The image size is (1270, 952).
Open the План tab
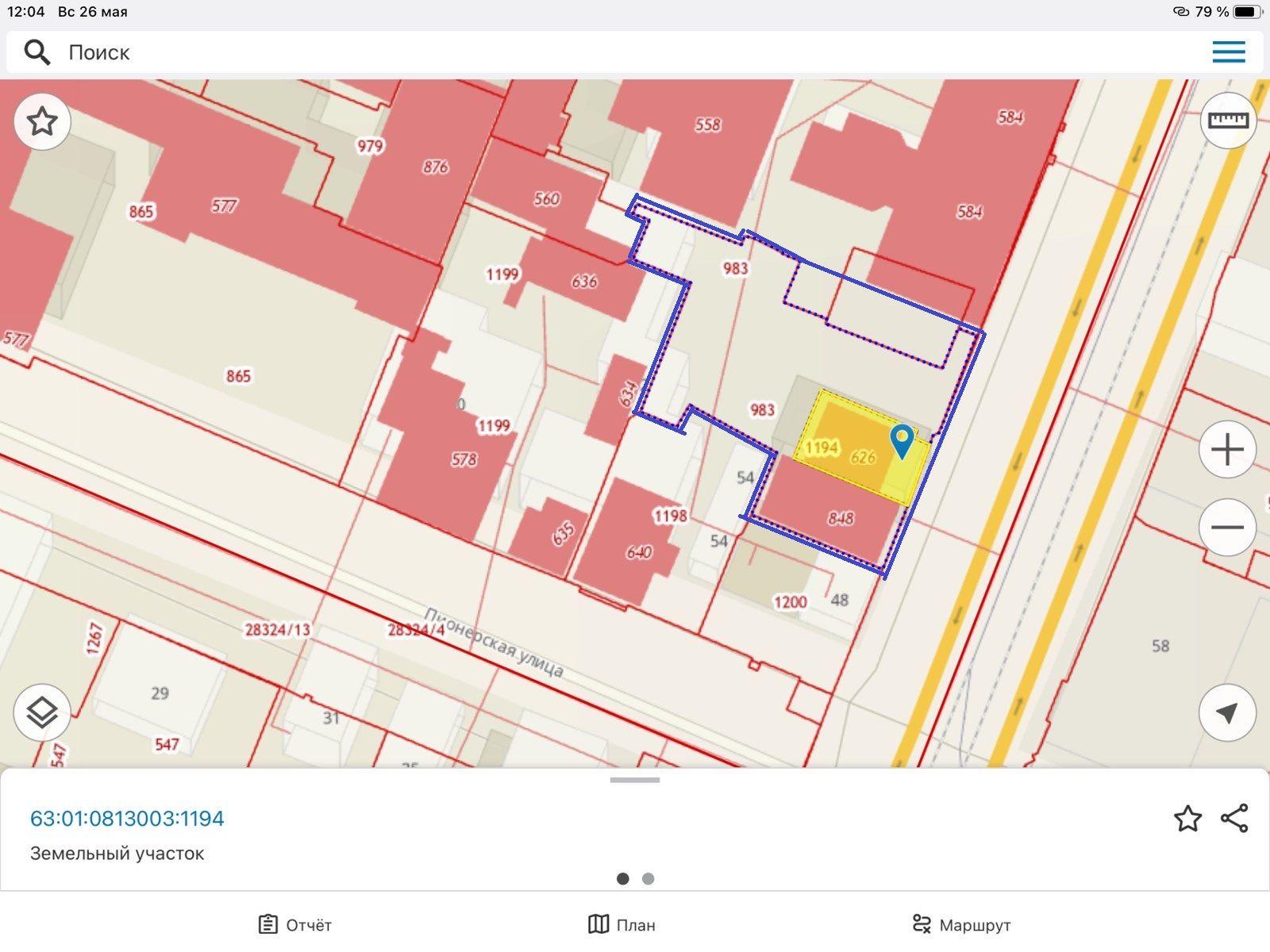click(622, 924)
